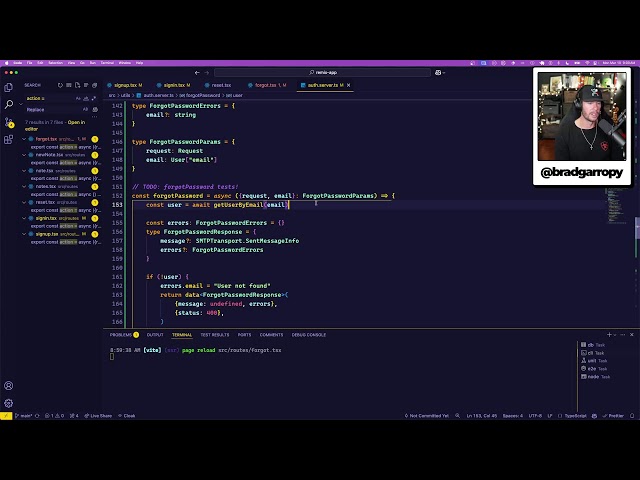View search results as tree icon
The image size is (640, 480).
[x=86, y=85]
